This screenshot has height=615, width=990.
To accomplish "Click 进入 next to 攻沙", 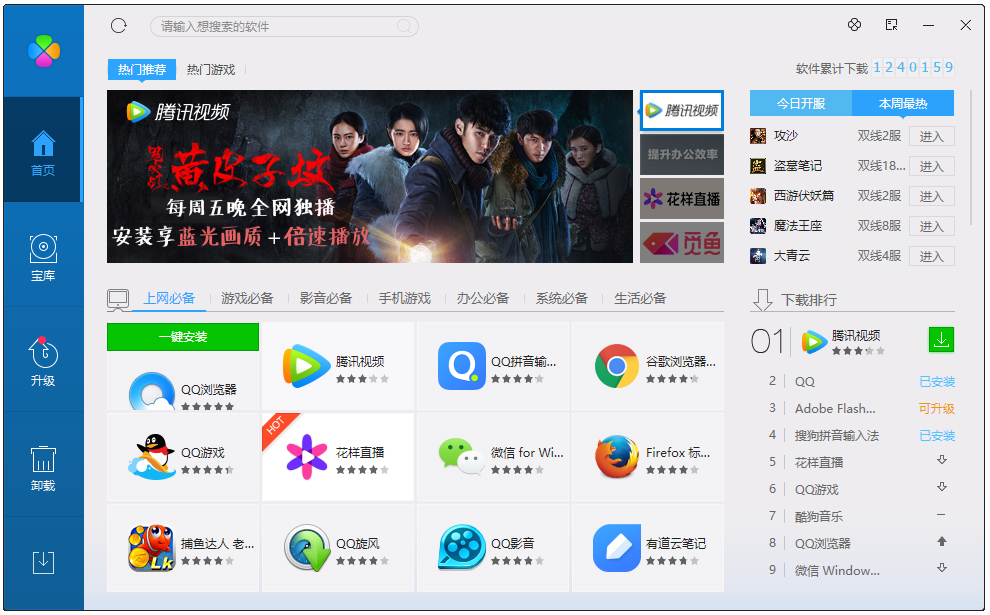I will coord(931,136).
